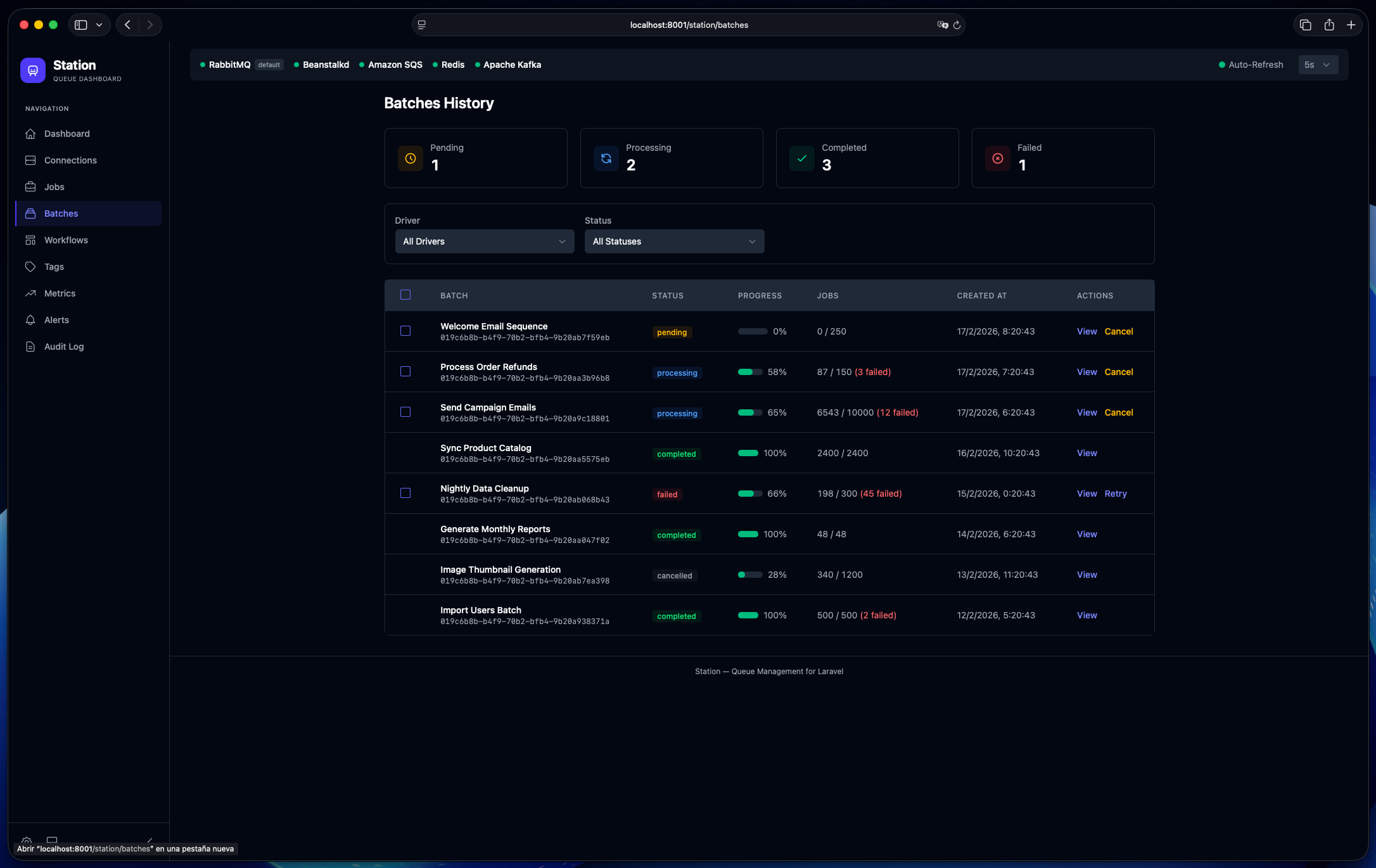Open the 5s refresh interval dropdown
Viewport: 1376px width, 868px height.
[1318, 65]
